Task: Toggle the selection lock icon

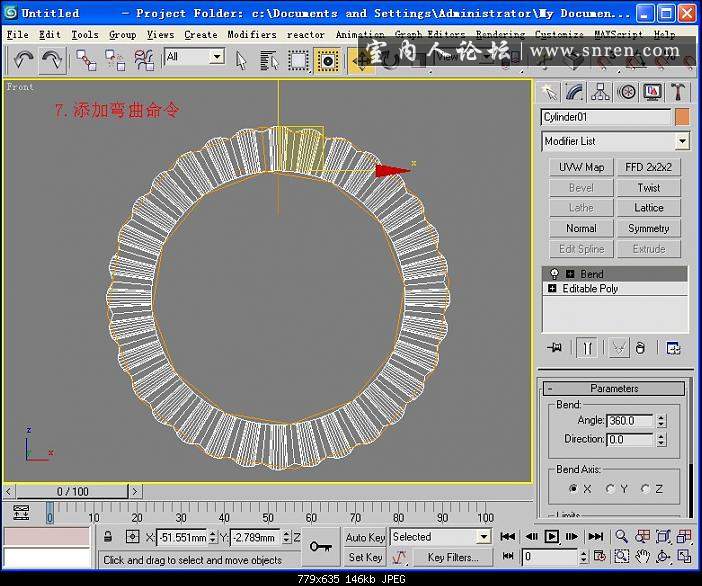Action: (108, 537)
